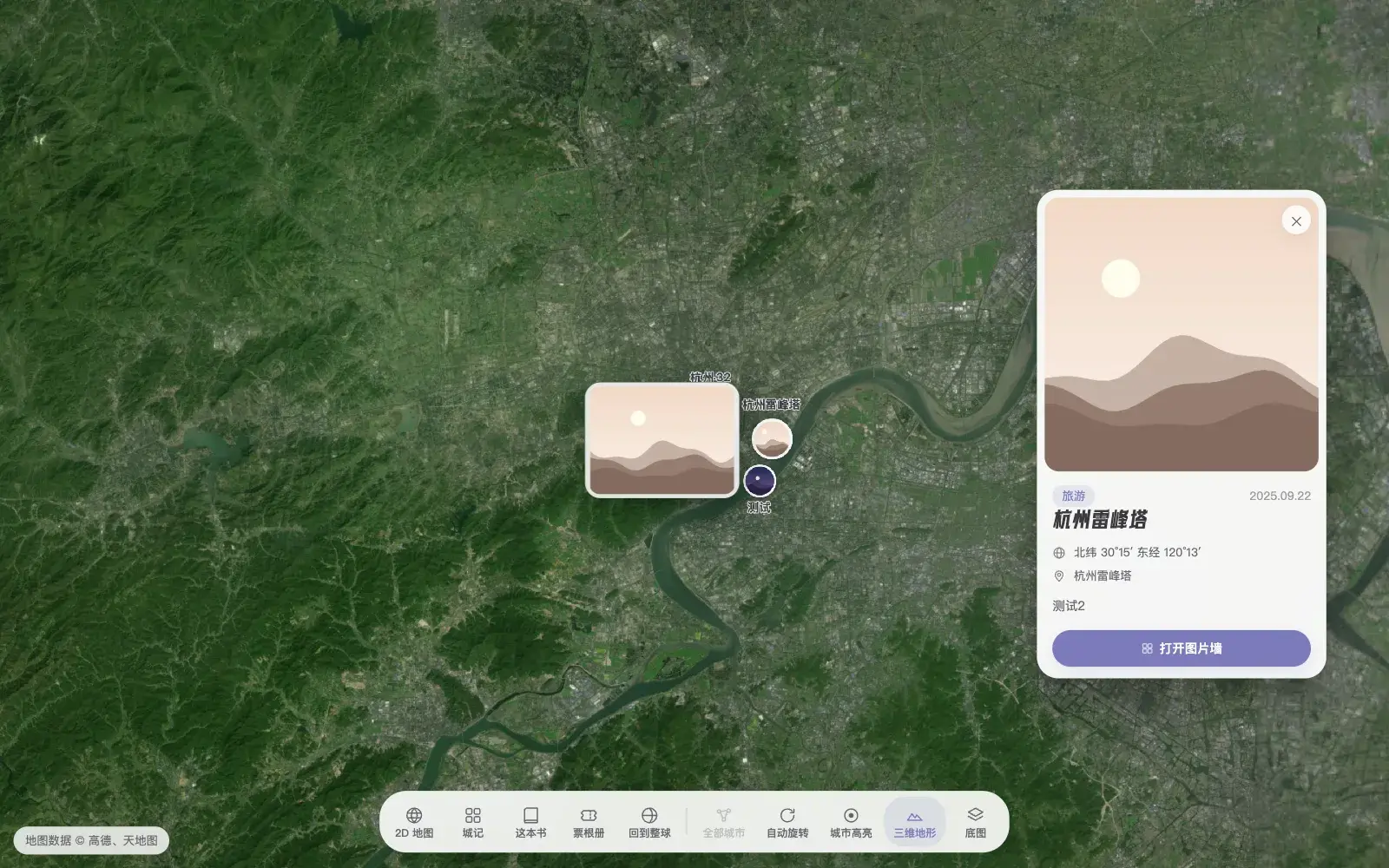Open the 底图 base map layers

pos(976,822)
